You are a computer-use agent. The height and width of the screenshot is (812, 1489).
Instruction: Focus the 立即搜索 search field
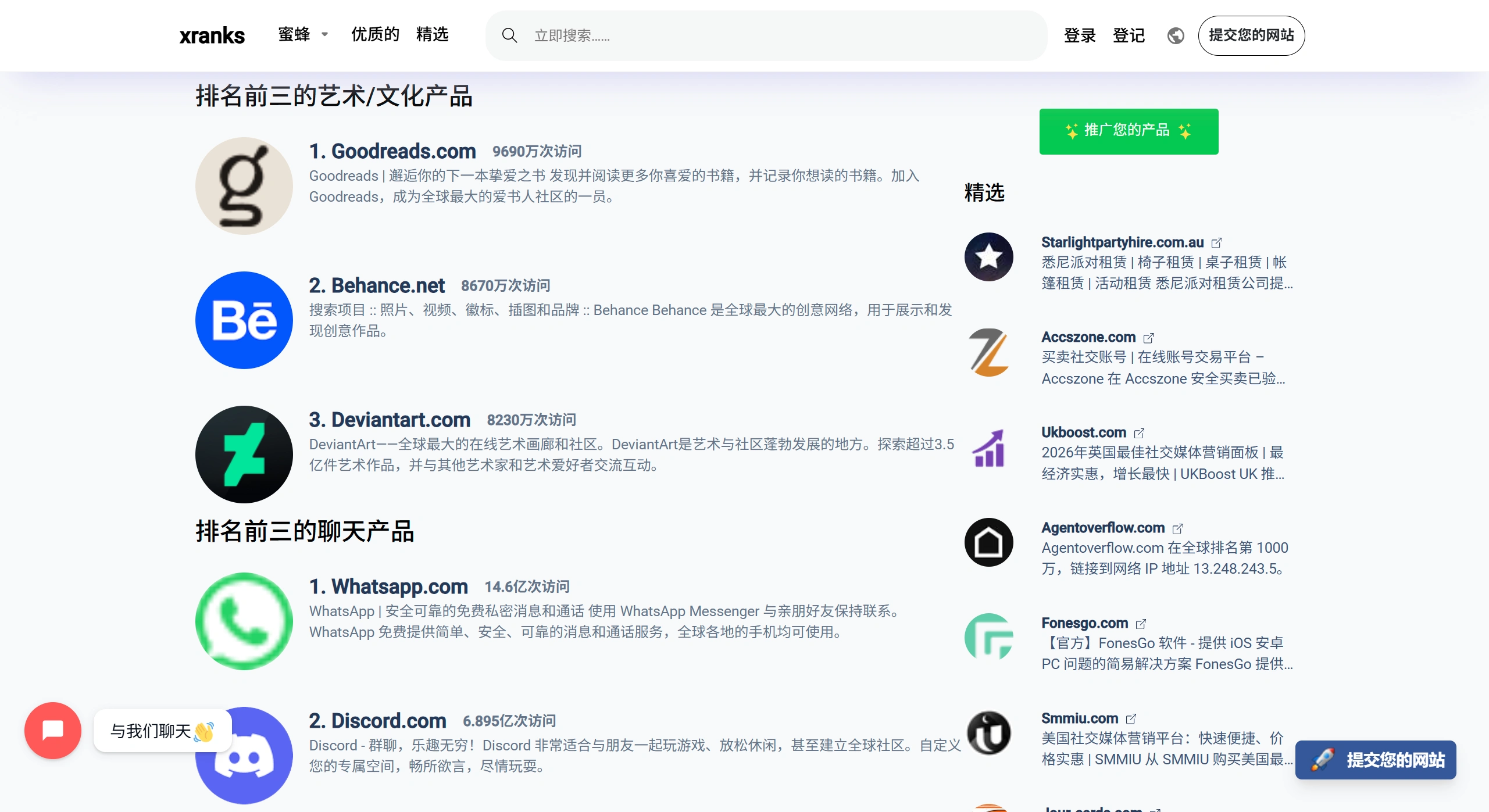(x=766, y=35)
